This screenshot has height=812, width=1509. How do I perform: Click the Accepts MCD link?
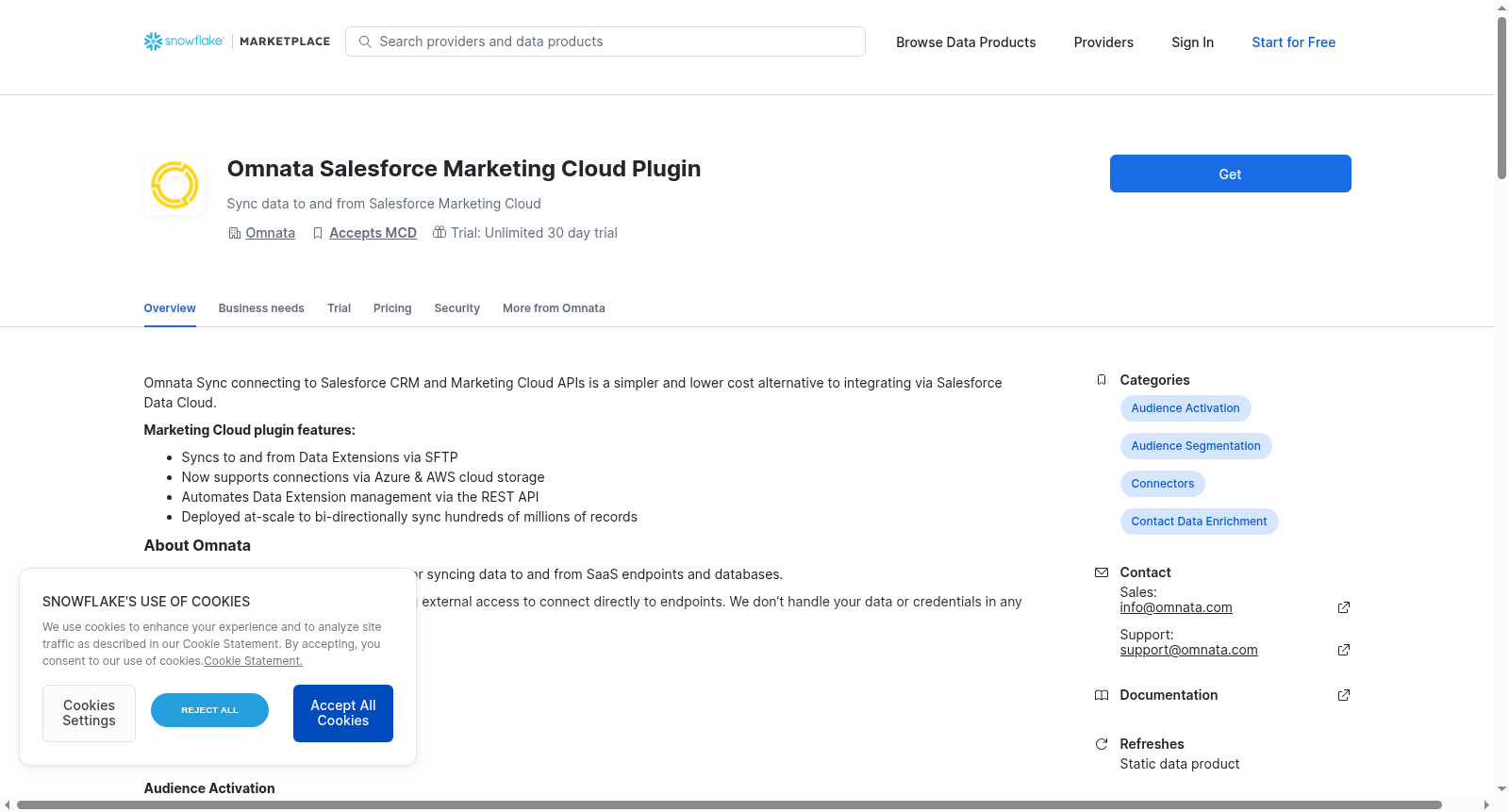click(x=373, y=233)
